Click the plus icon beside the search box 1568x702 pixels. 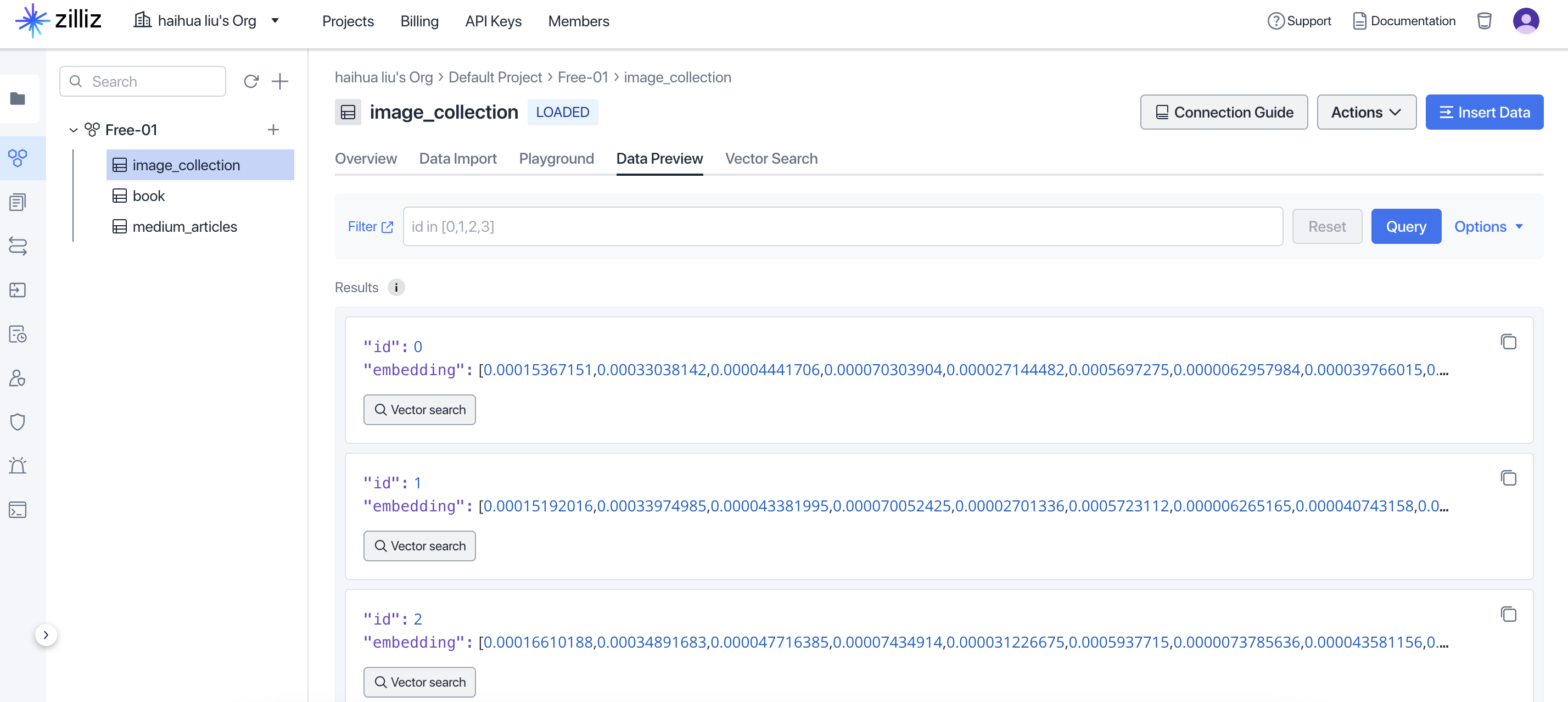(x=279, y=82)
